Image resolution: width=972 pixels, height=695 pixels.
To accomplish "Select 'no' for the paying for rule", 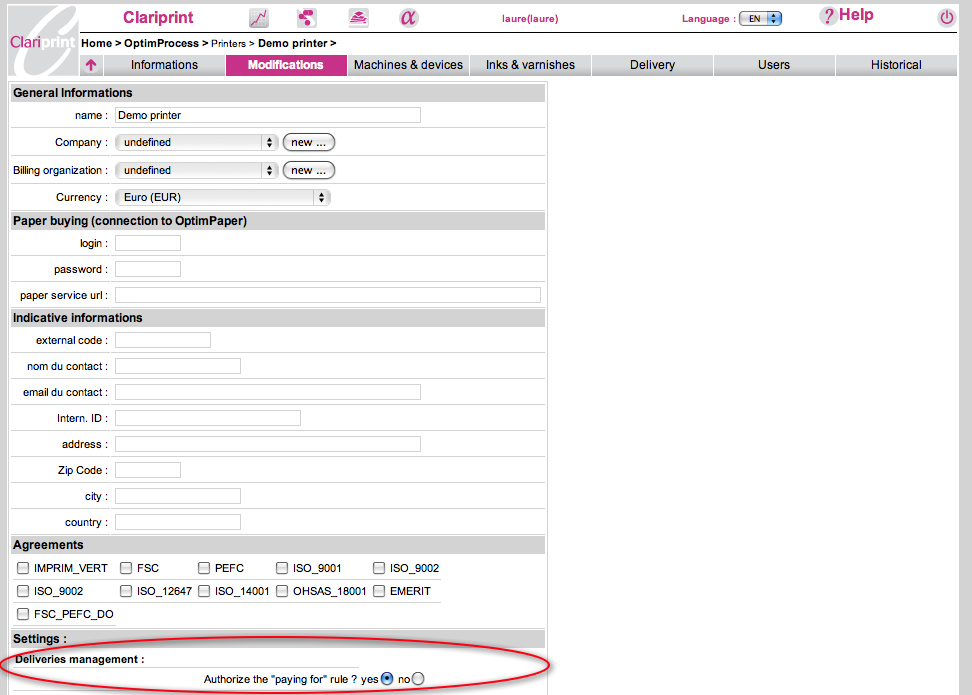I will [x=418, y=679].
